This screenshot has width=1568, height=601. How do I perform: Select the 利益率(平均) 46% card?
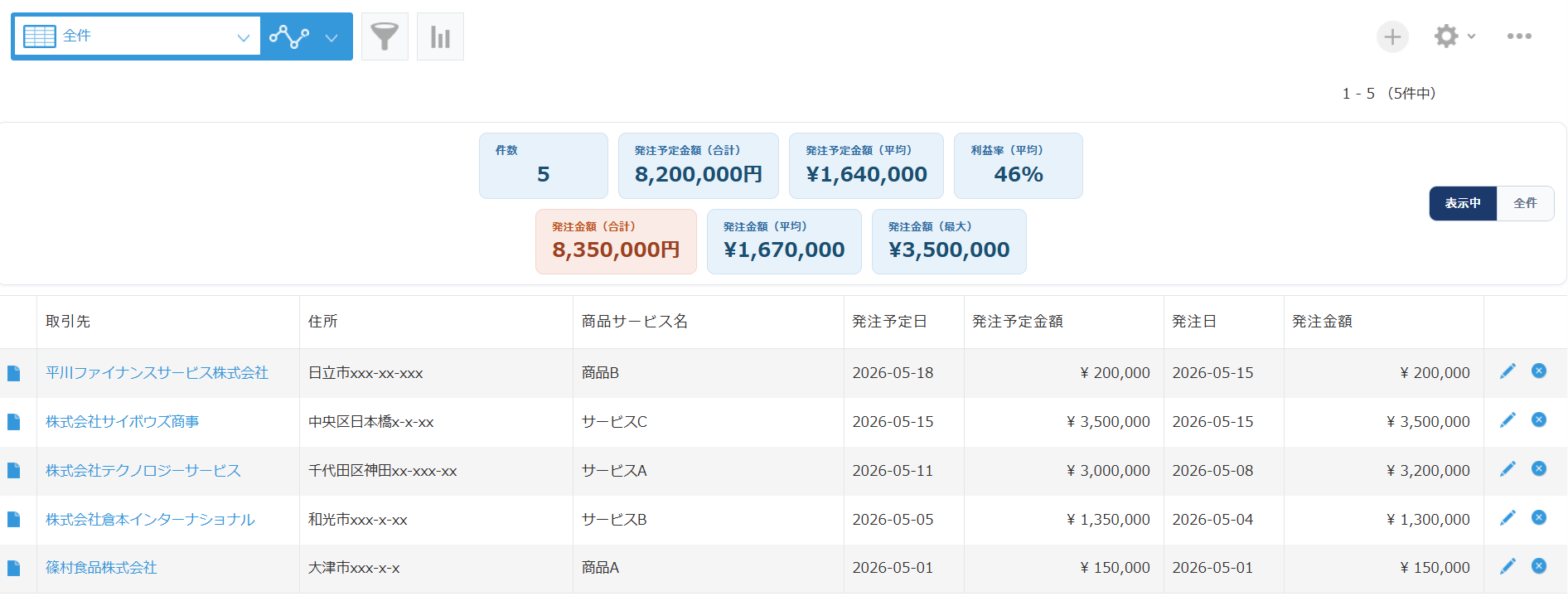(x=1019, y=166)
